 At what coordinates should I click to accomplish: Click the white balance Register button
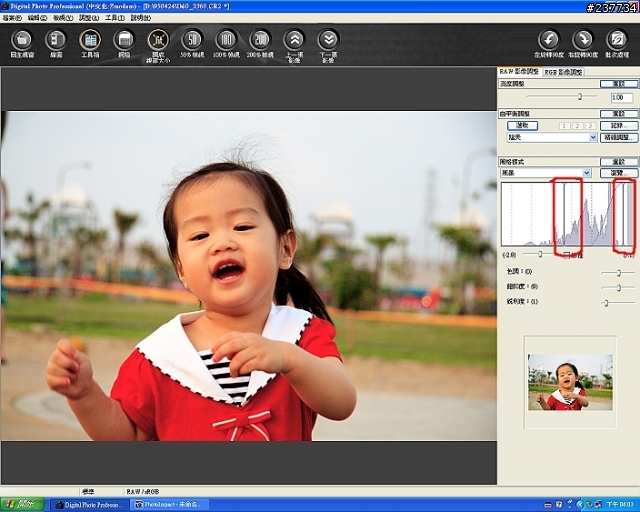(619, 126)
